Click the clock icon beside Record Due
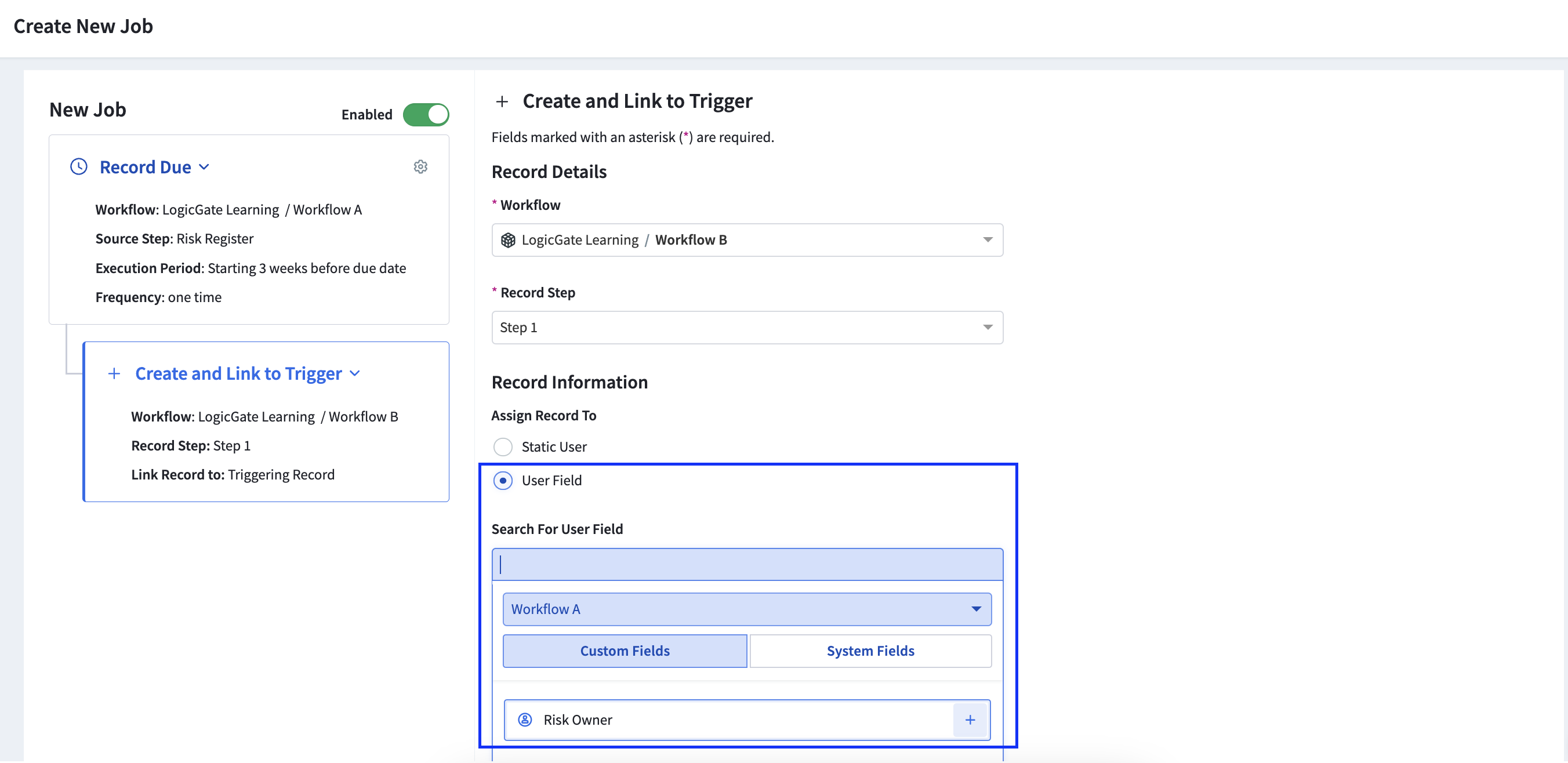This screenshot has height=763, width=1568. pos(78,167)
